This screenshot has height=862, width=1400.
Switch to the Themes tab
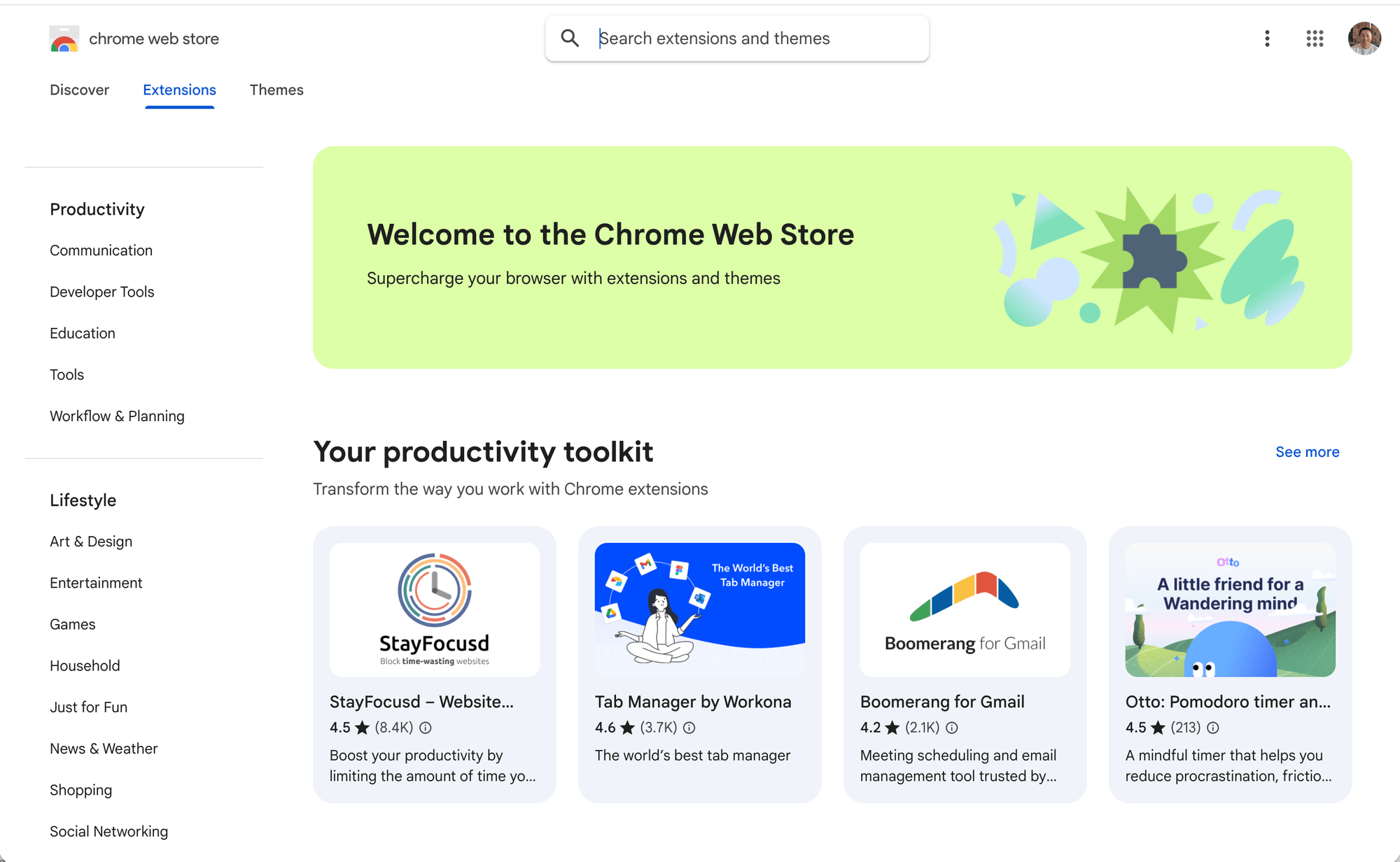point(276,90)
